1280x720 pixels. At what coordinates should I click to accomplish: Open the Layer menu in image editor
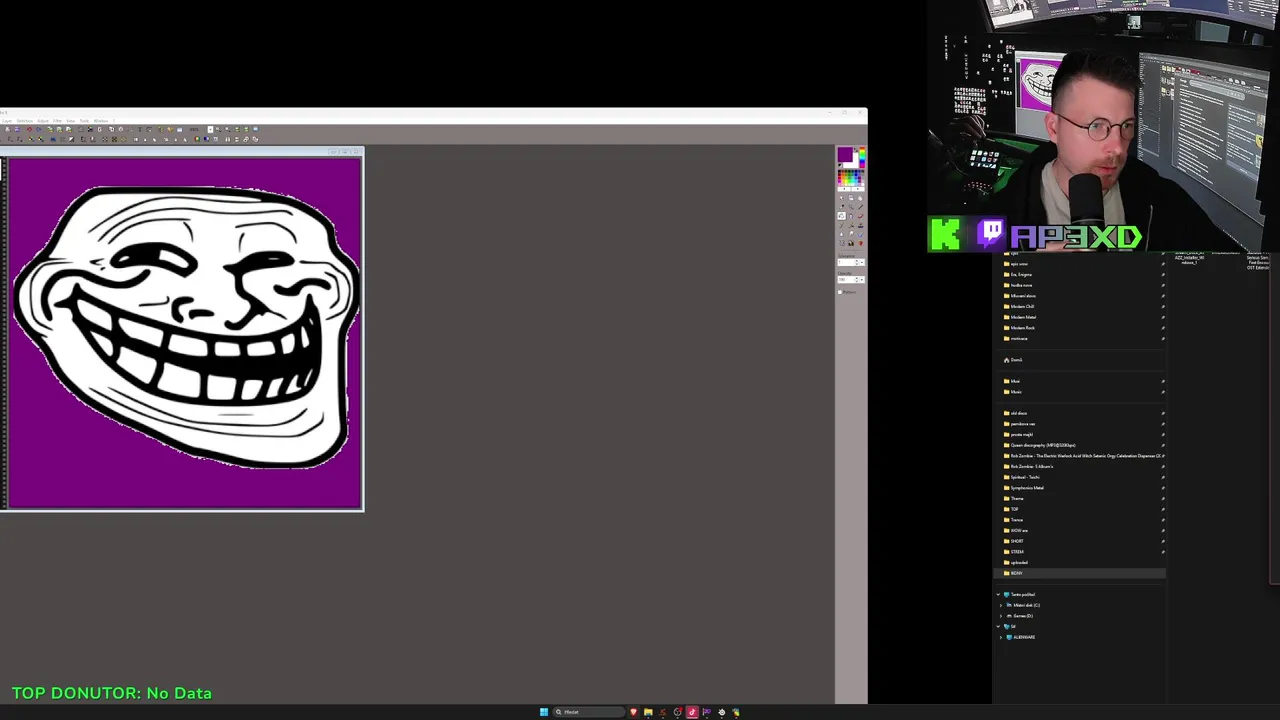coord(7,121)
